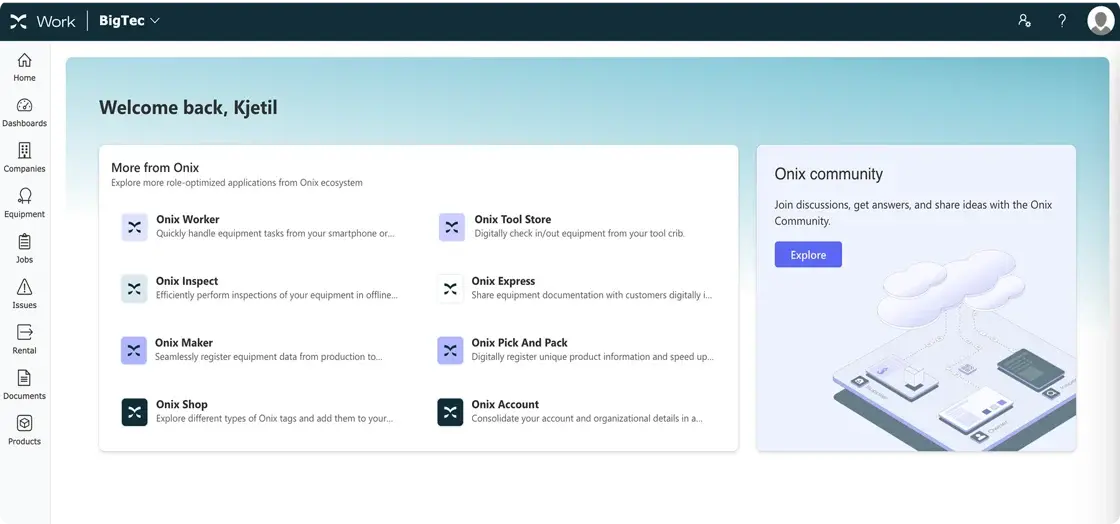This screenshot has height=524, width=1120.
Task: Open Dashboards from the sidebar
Action: (24, 113)
